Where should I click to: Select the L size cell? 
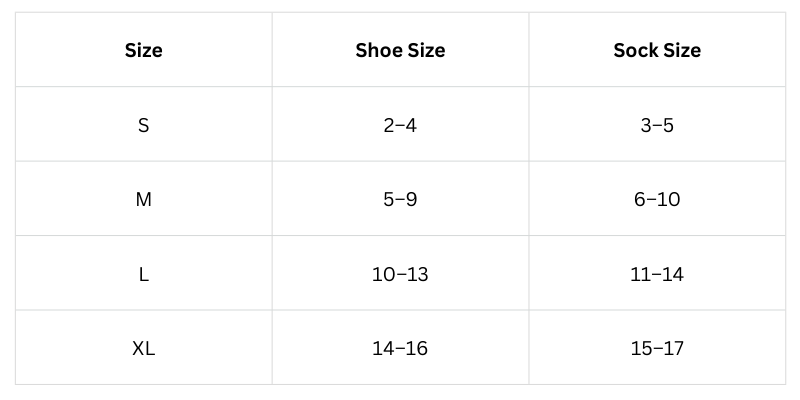click(143, 274)
